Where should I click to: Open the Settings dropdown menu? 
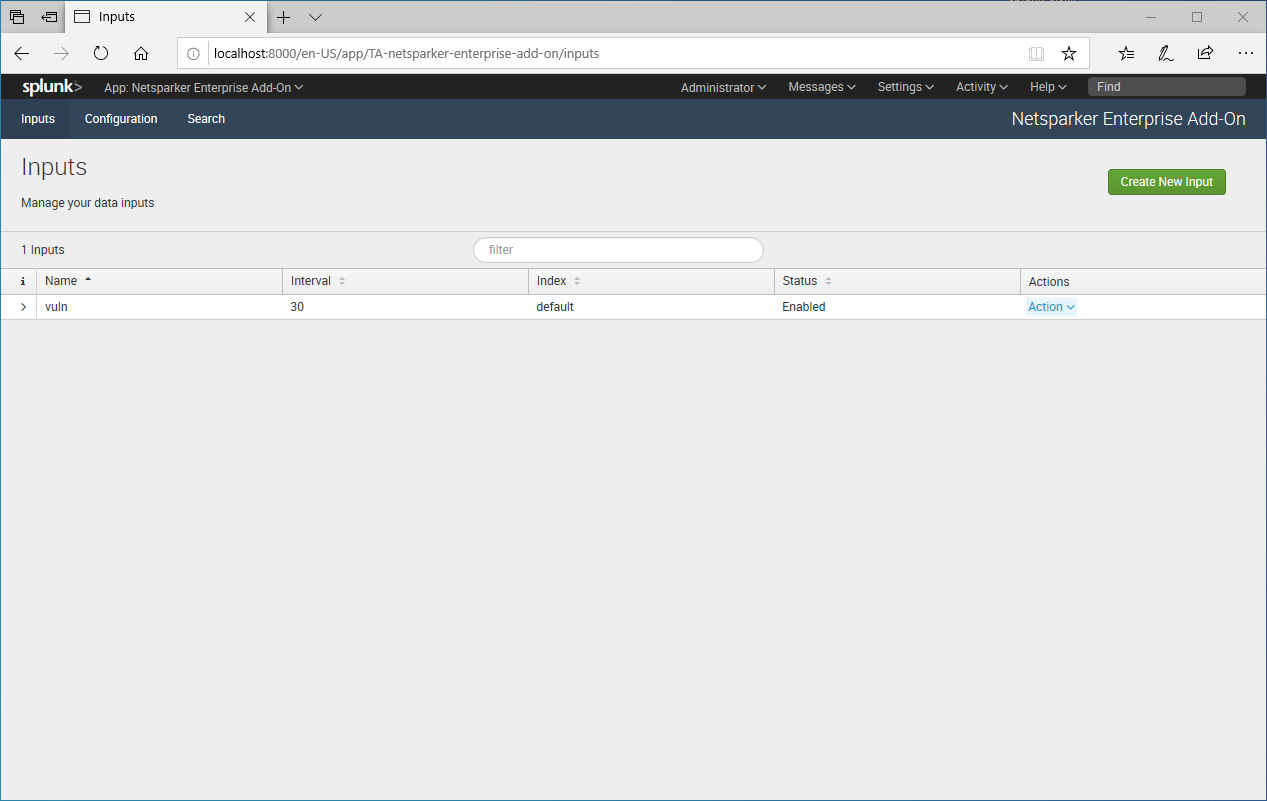tap(904, 87)
